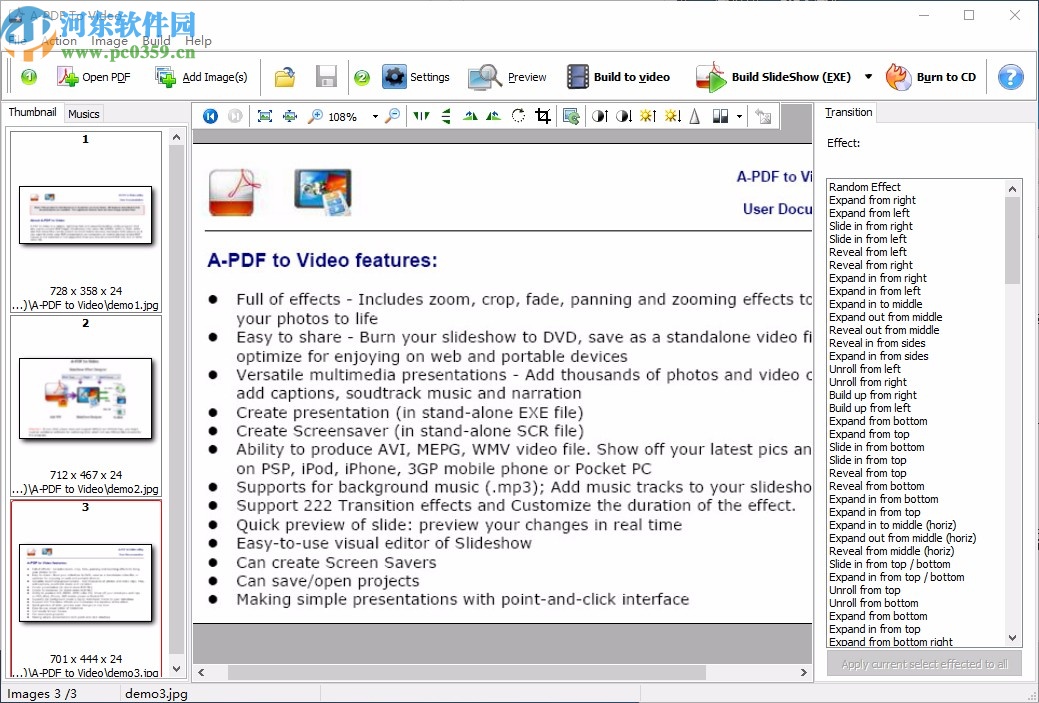Select the Reveal from top transition

(867, 473)
